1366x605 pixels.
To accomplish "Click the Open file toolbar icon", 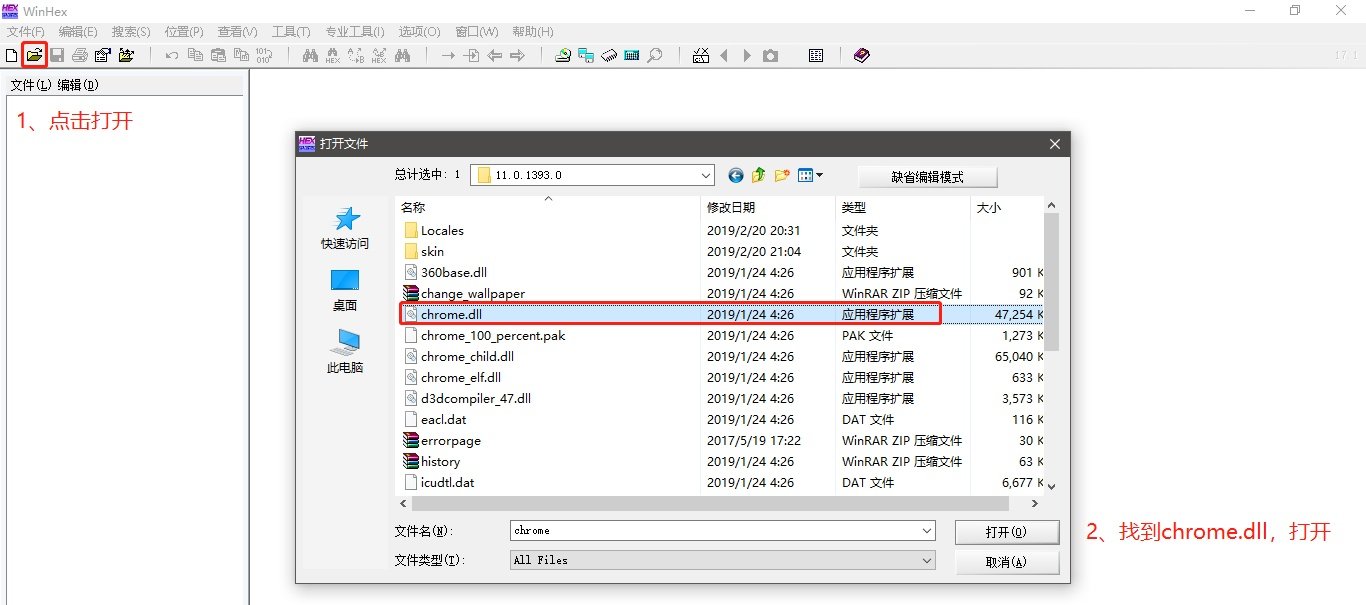I will (x=34, y=55).
